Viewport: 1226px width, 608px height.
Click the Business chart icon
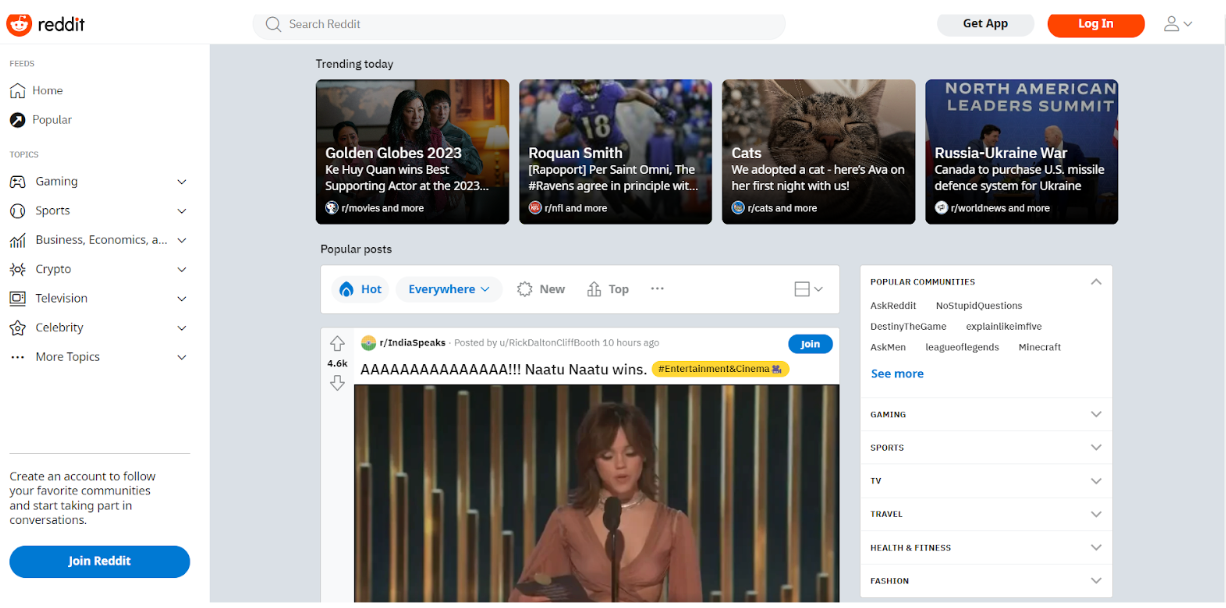[x=17, y=240]
